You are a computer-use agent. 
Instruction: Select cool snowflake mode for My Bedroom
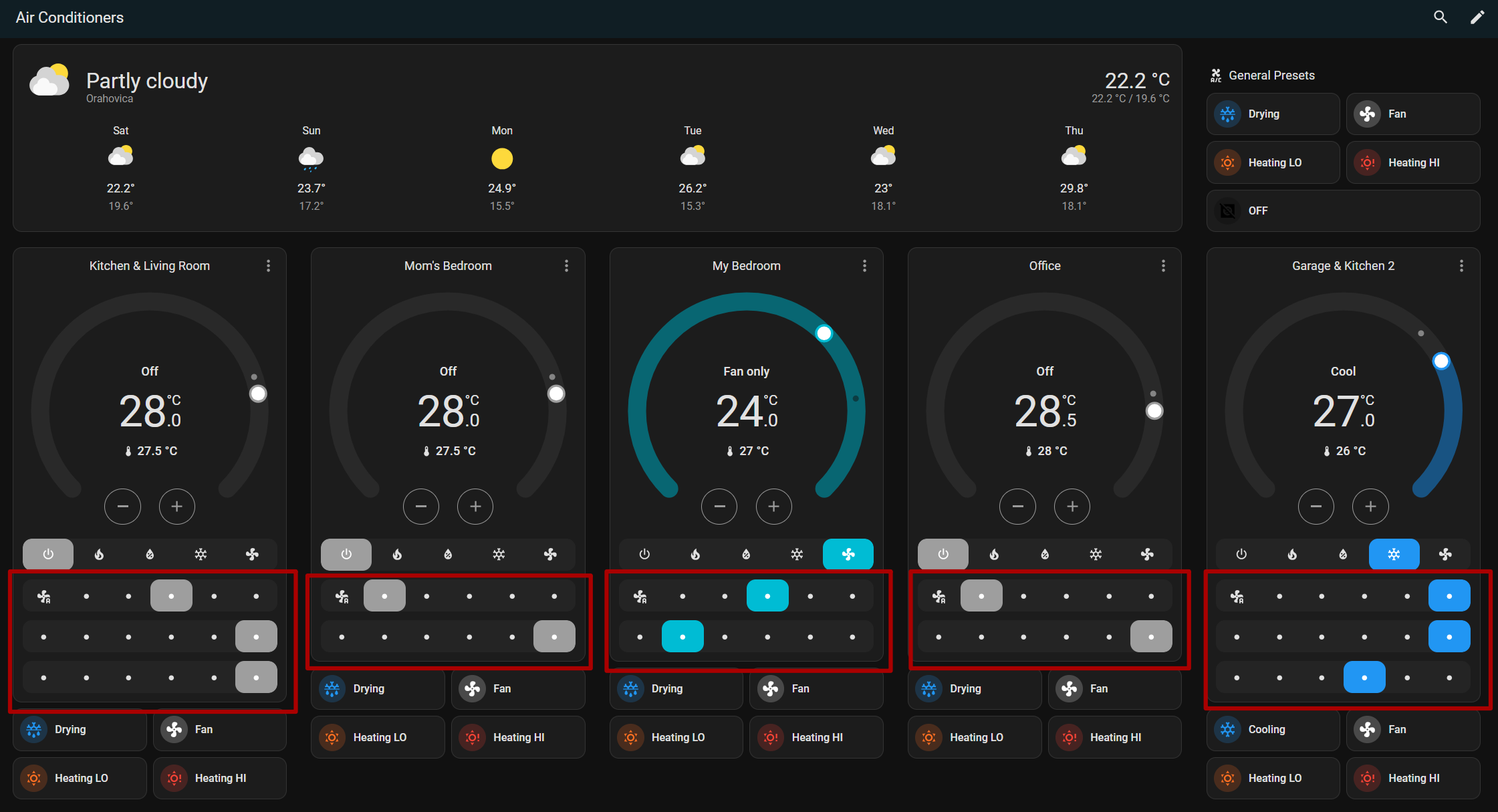tap(797, 554)
